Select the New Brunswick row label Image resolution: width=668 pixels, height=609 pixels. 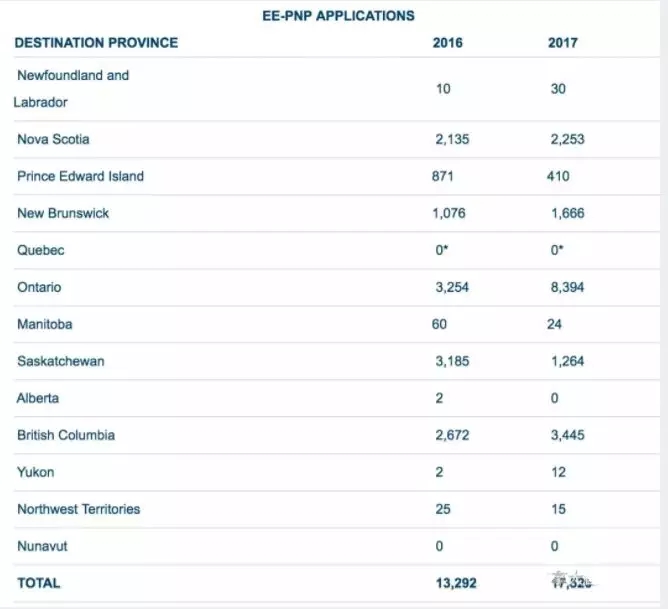click(x=63, y=213)
